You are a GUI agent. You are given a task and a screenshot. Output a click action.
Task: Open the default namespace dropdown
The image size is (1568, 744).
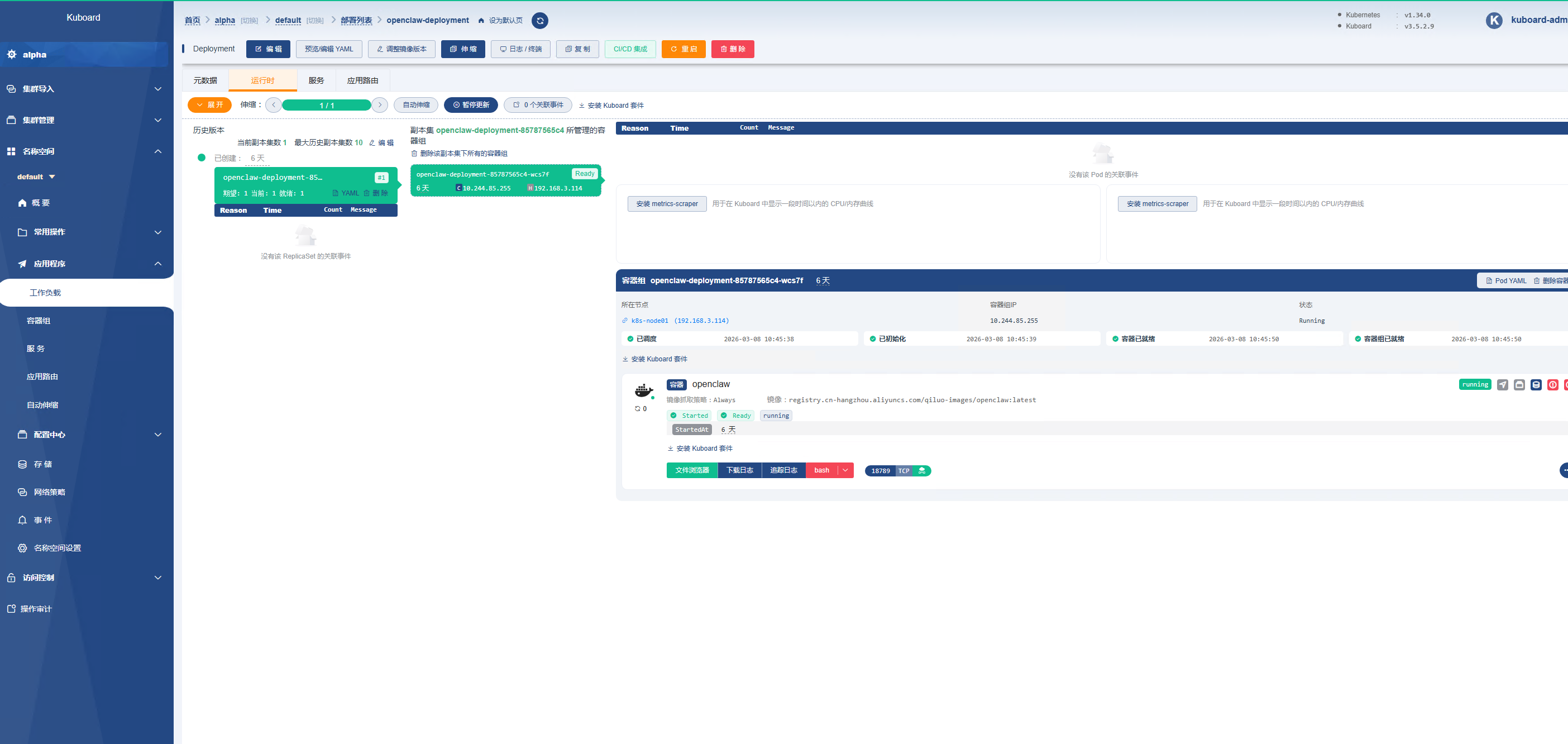pyautogui.click(x=36, y=177)
